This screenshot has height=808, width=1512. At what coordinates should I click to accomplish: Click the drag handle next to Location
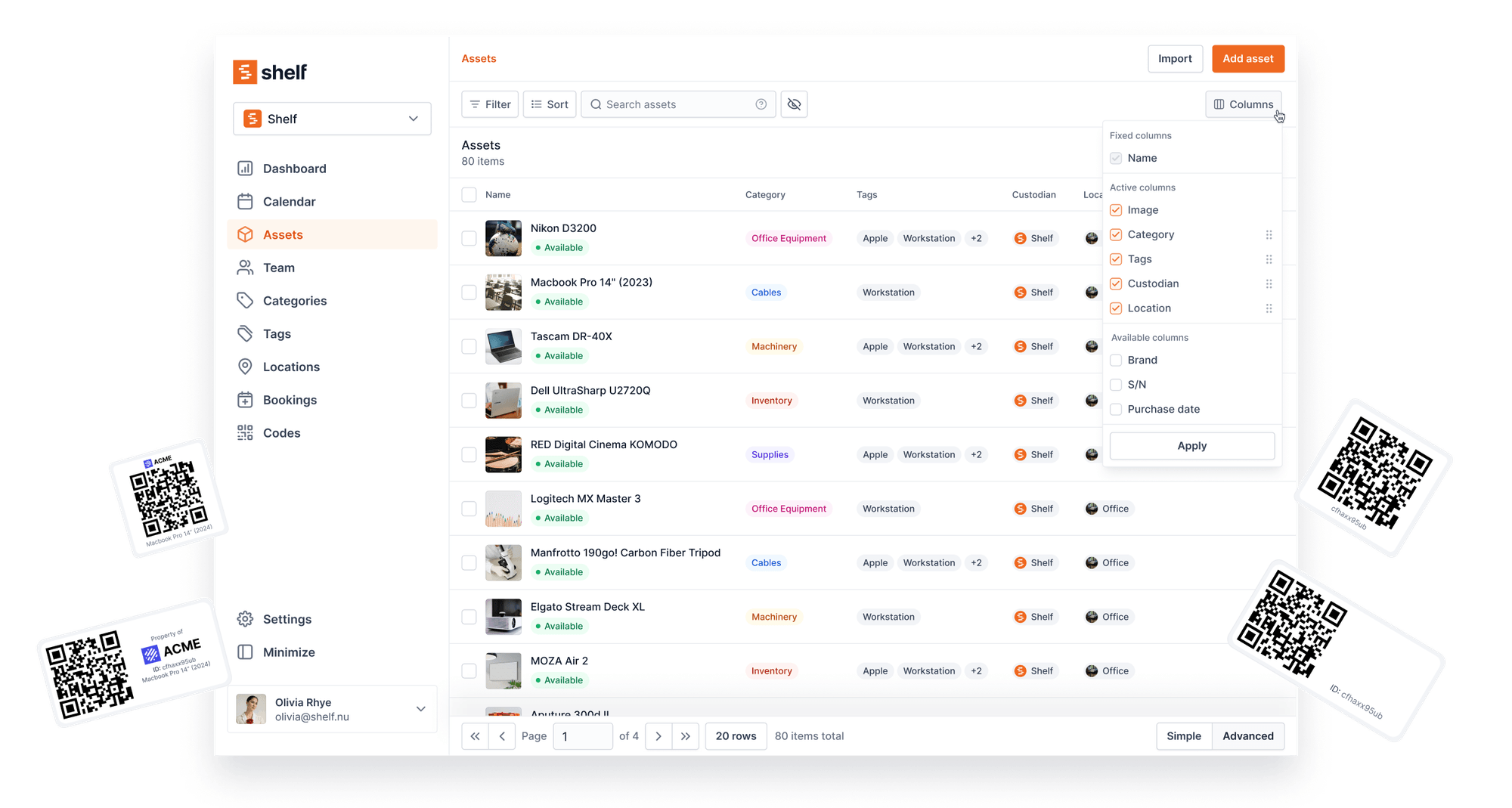tap(1269, 308)
